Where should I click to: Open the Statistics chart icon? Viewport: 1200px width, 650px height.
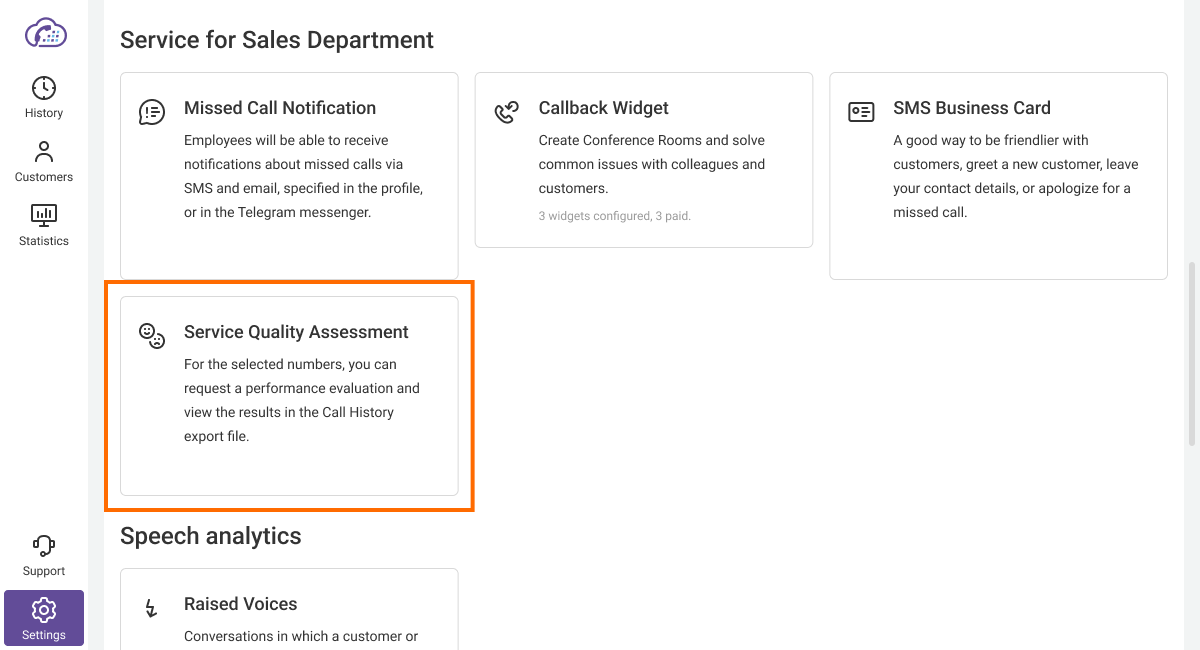(44, 215)
